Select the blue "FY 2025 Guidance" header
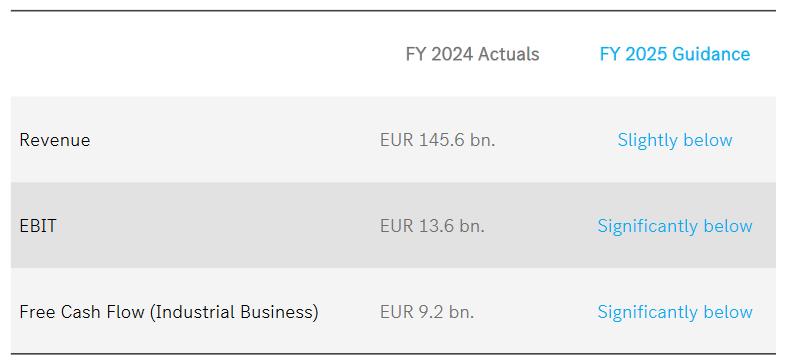Screen dimensions: 787x360 tap(675, 54)
